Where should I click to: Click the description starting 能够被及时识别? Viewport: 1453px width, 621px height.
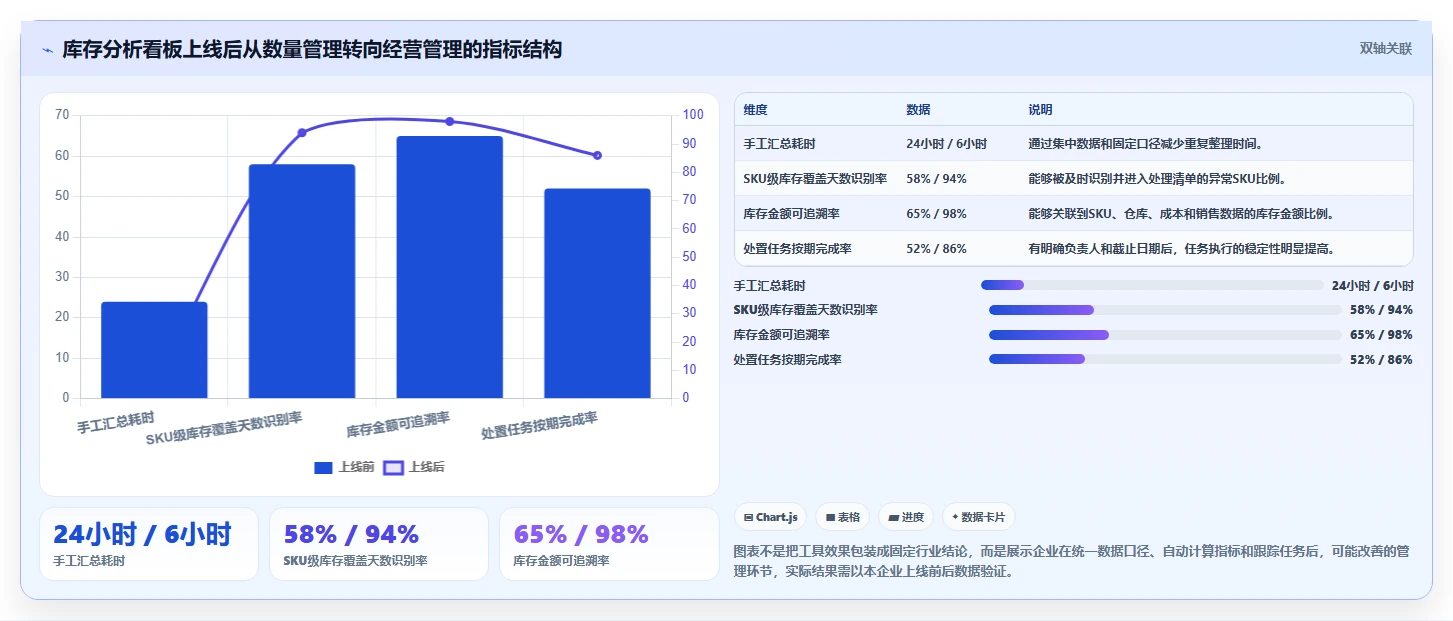pos(1158,179)
